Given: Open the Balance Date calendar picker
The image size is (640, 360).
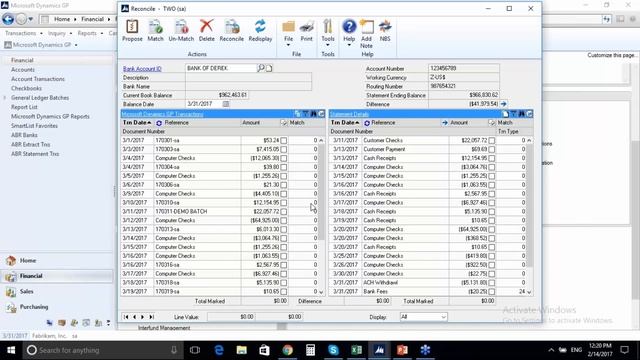Looking at the screenshot, I should pos(226,104).
